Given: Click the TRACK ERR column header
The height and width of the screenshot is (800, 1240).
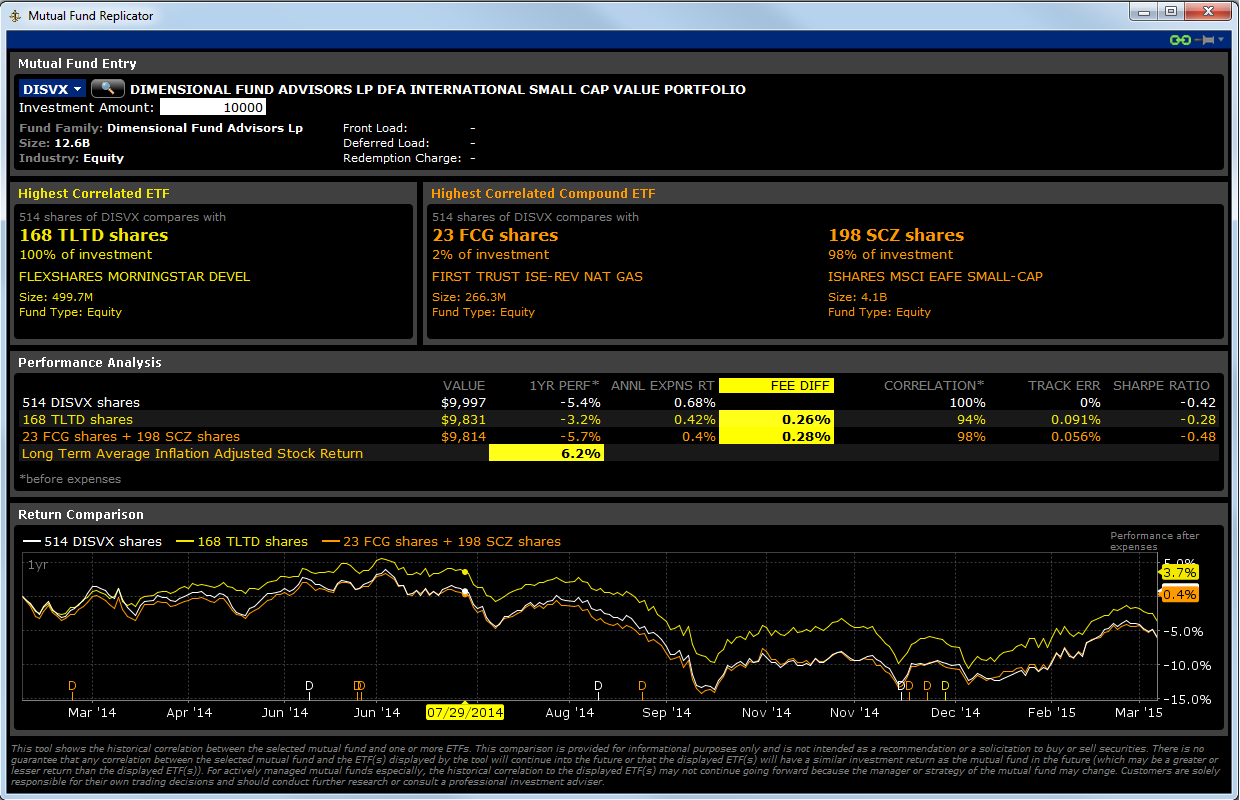Looking at the screenshot, I should click(x=1064, y=386).
